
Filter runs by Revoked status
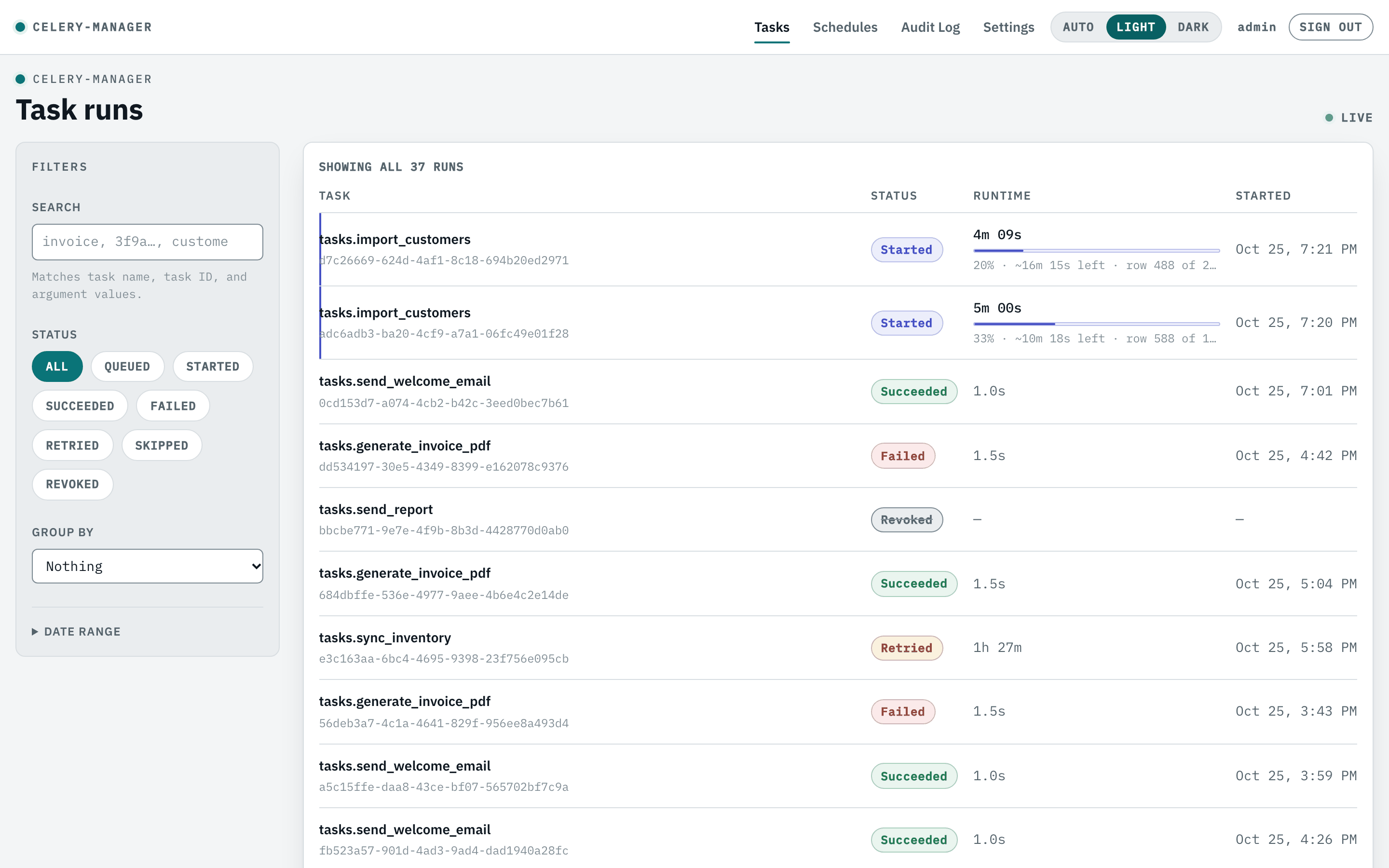point(72,484)
